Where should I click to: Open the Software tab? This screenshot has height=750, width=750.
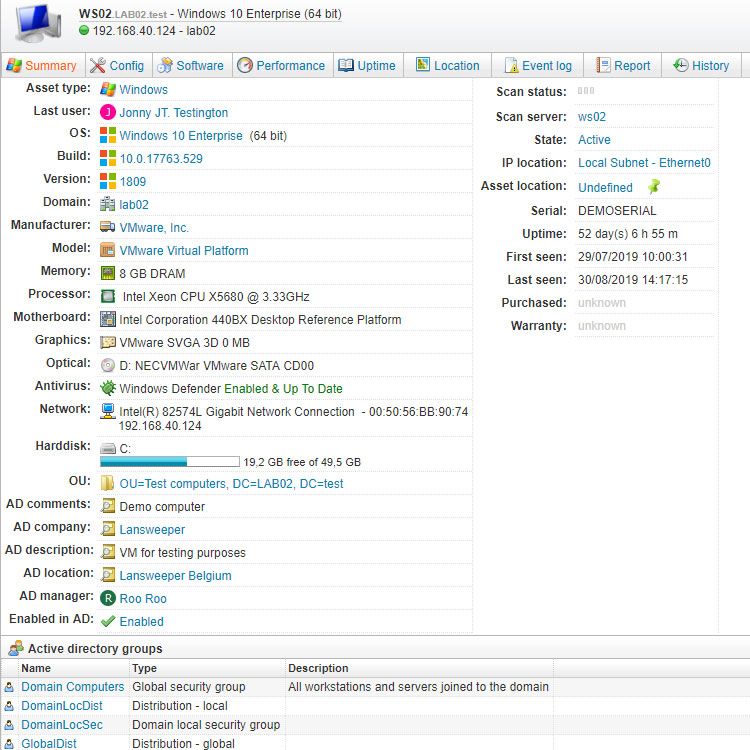pos(192,66)
